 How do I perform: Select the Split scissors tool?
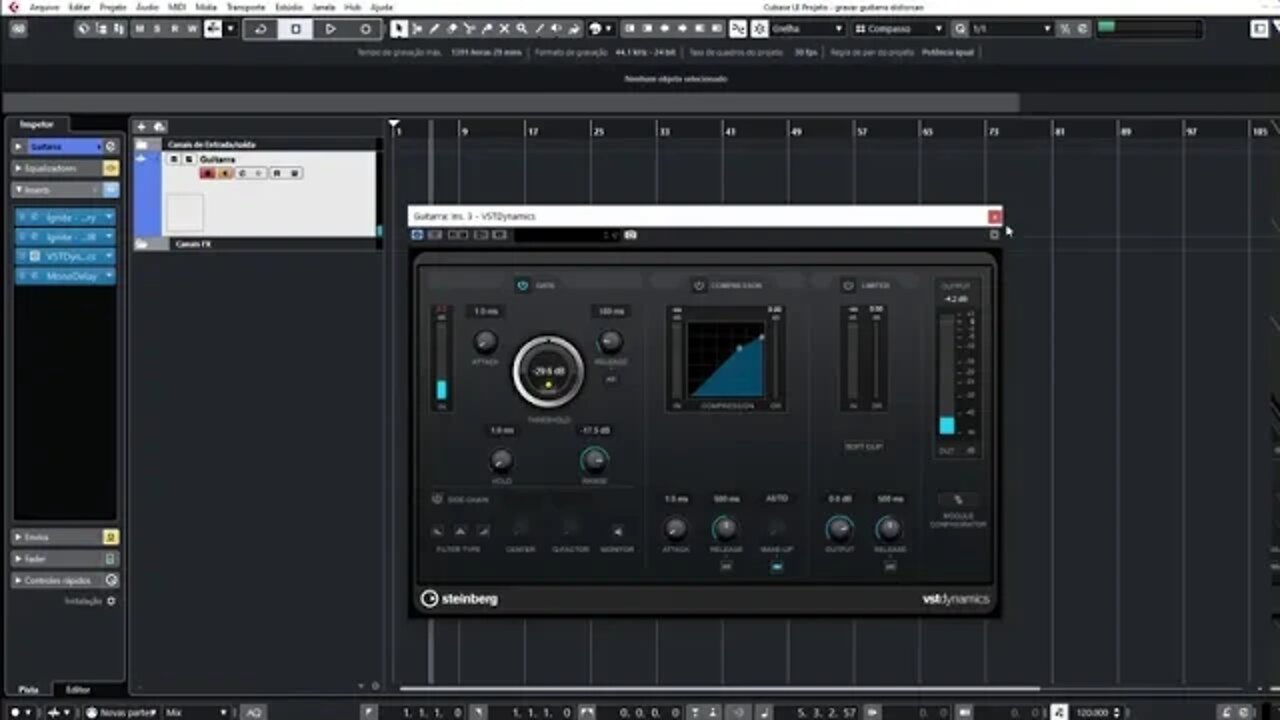click(469, 29)
